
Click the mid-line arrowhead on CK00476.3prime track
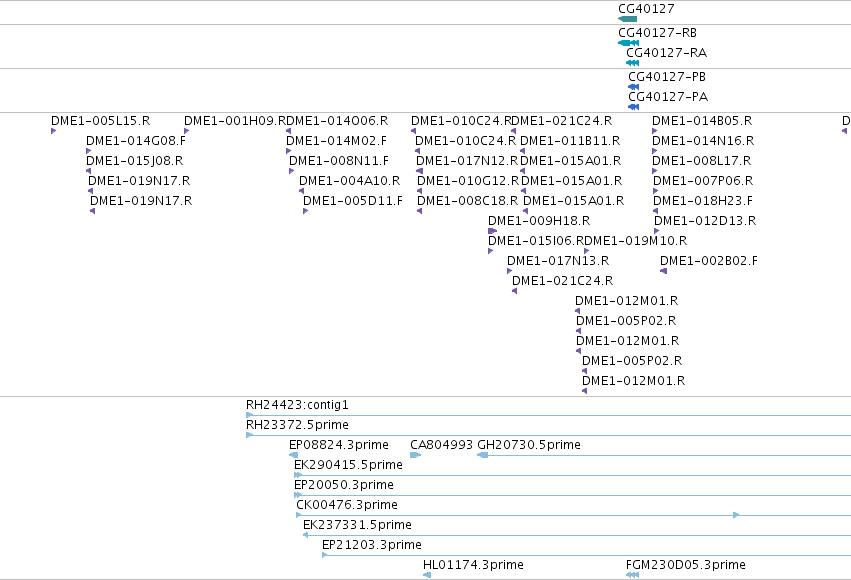point(736,515)
